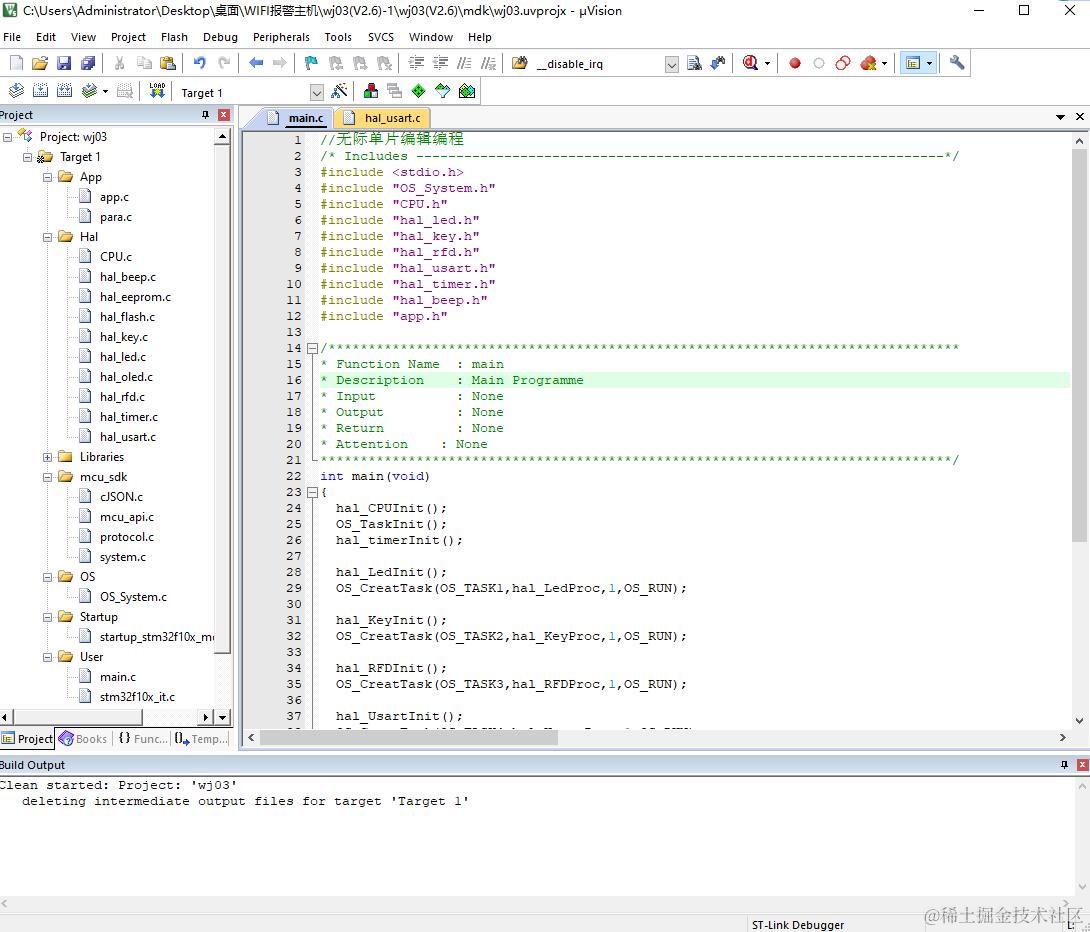Open the __disable_irq find dropdown
Viewport: 1090px width, 932px height.
point(671,64)
